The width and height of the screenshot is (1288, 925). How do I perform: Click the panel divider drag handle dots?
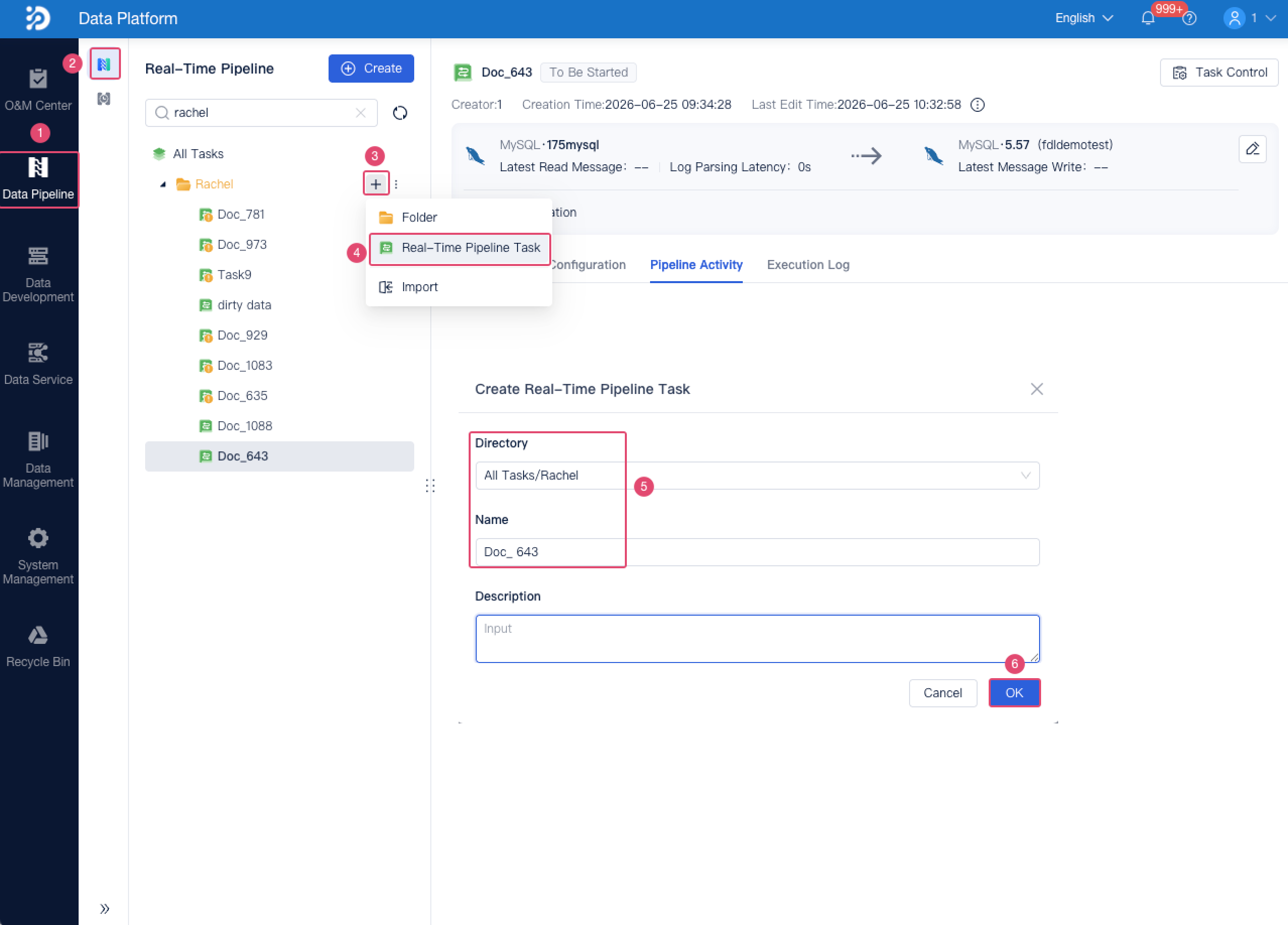(430, 486)
